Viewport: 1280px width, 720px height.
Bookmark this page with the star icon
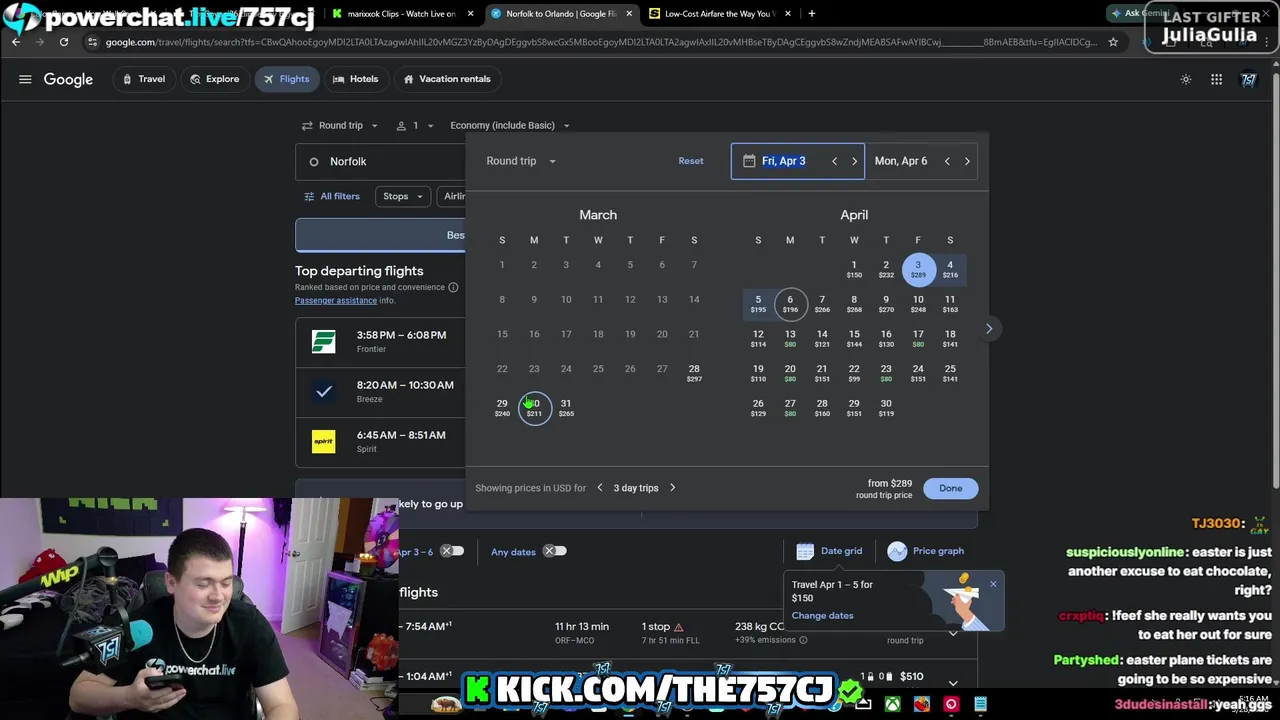(x=1113, y=42)
